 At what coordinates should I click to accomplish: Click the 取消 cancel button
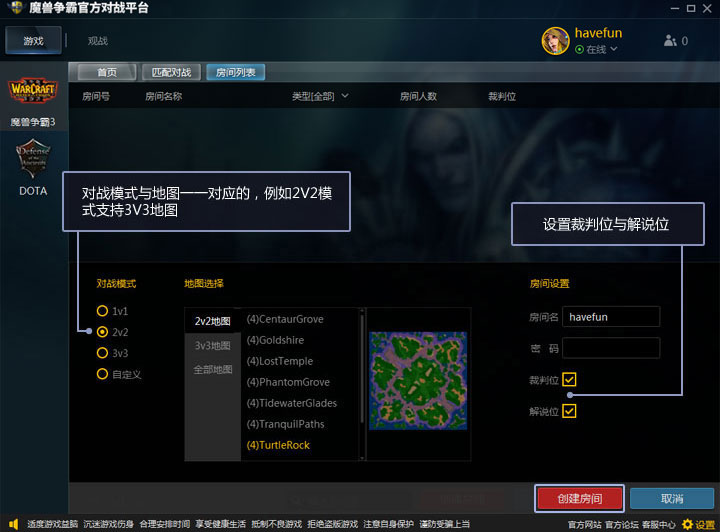click(672, 498)
